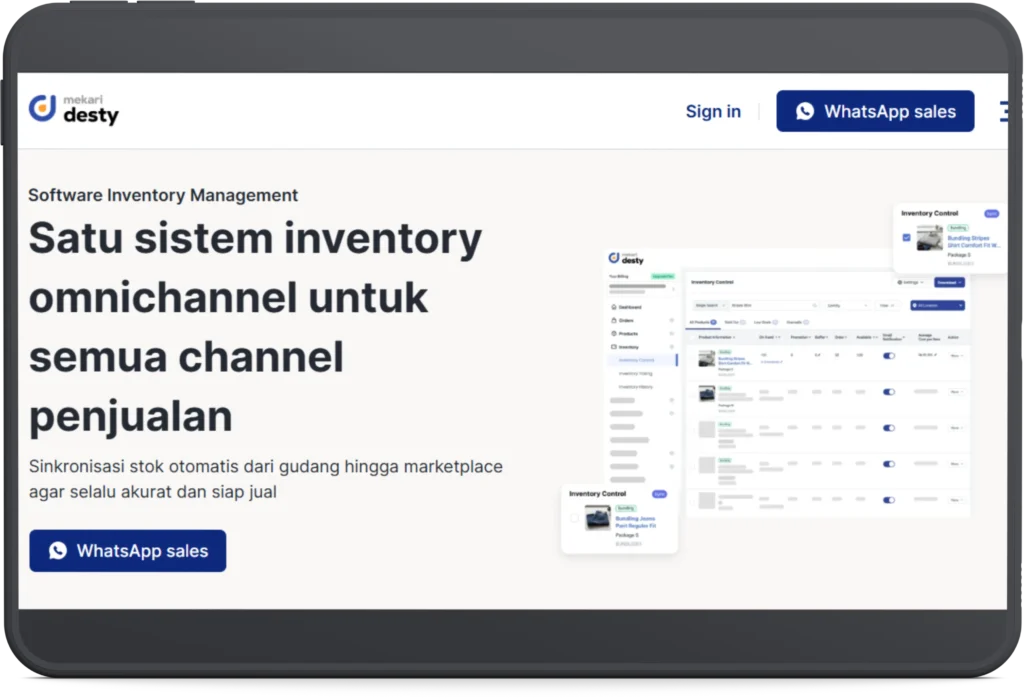The height and width of the screenshot is (699, 1024).
Task: Click the WhatsApp icon in the header button
Action: (805, 112)
